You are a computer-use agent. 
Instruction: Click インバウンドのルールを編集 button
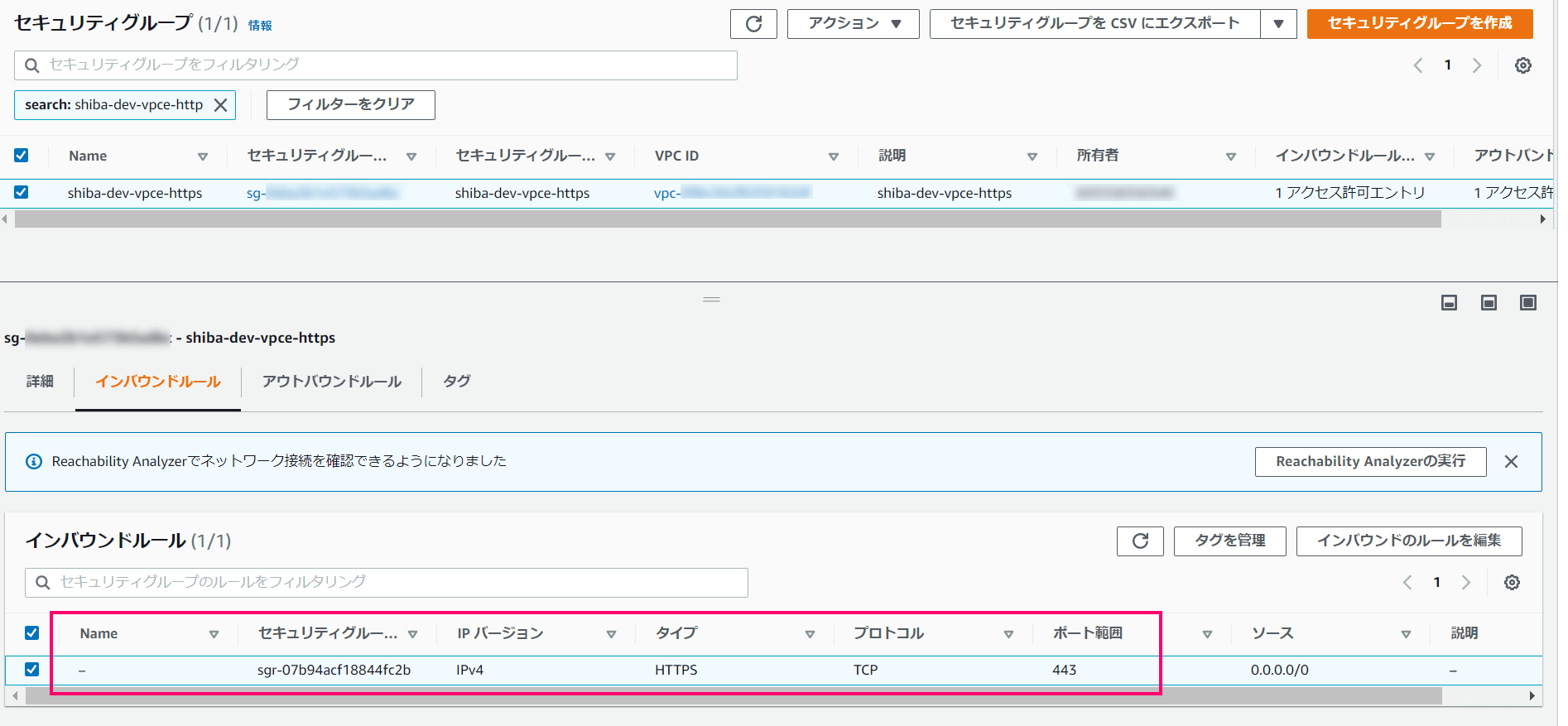click(1408, 541)
